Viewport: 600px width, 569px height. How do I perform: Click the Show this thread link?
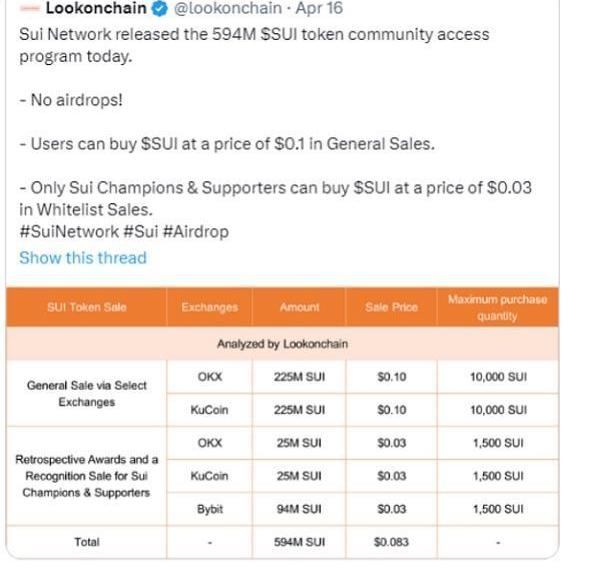point(83,258)
